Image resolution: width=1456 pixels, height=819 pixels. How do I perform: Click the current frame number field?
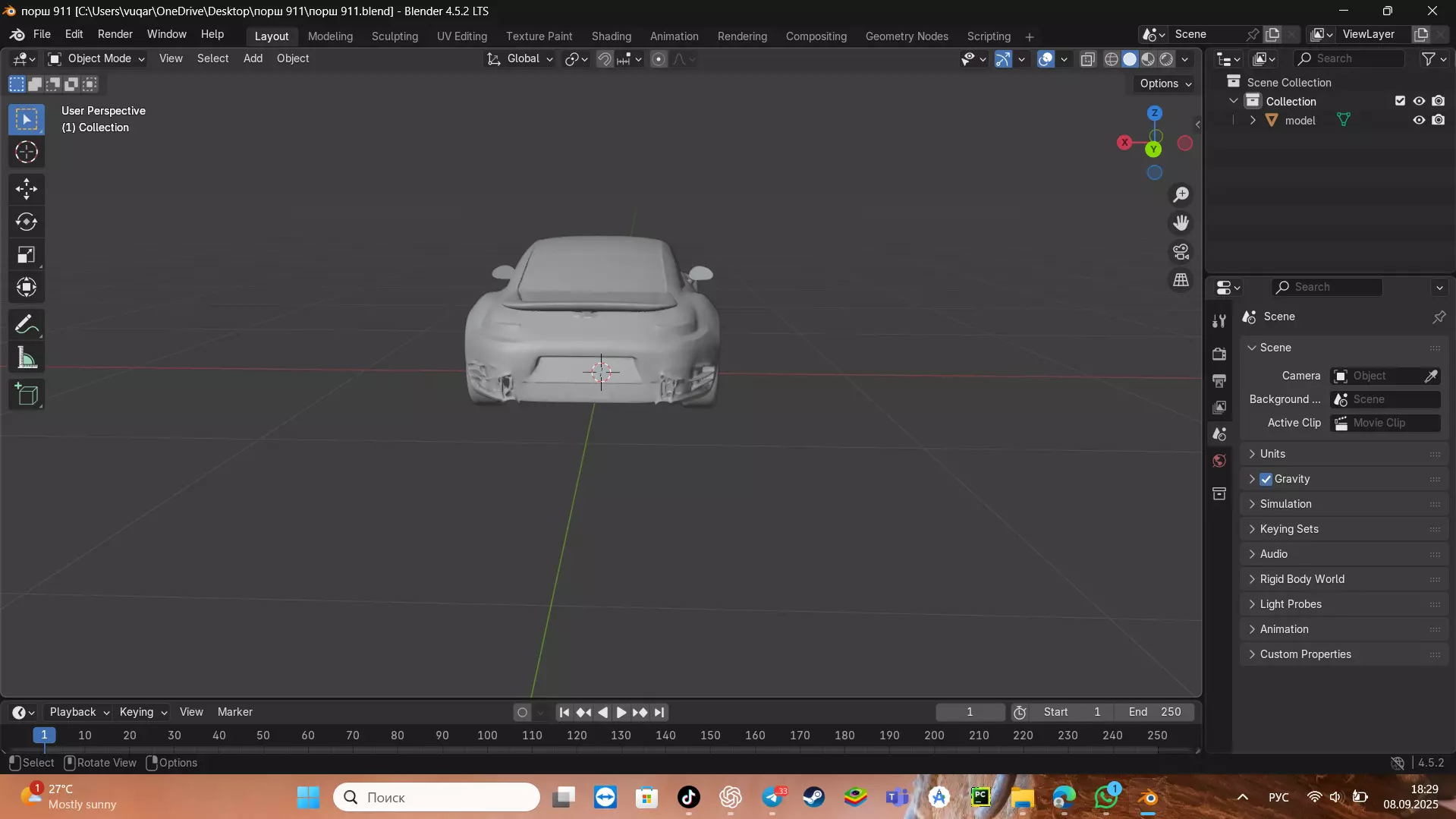click(x=970, y=712)
